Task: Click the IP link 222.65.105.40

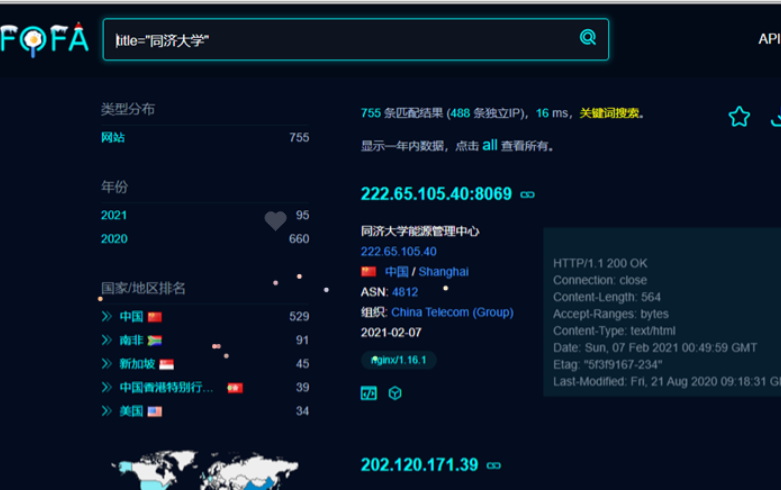Action: (398, 251)
